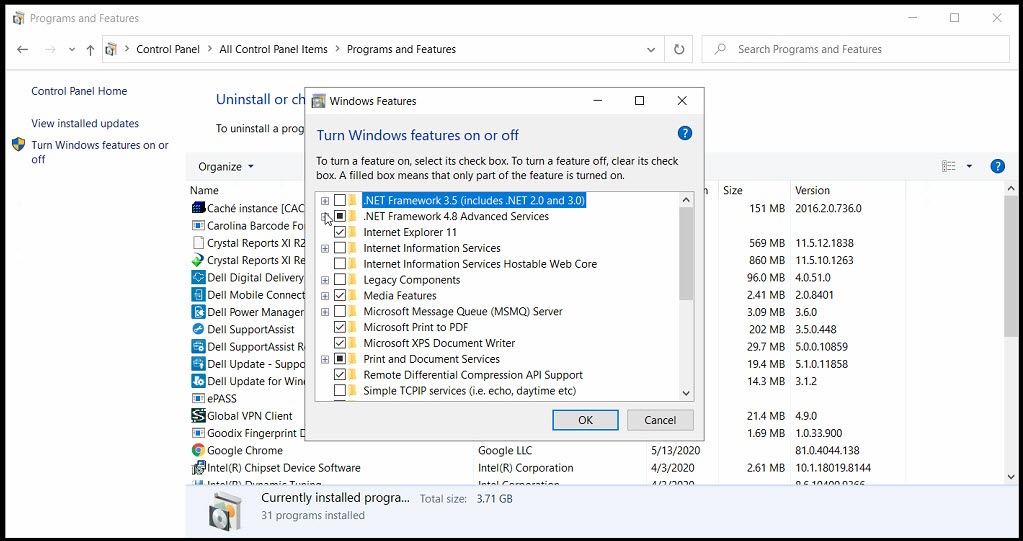Viewport: 1023px width, 541px height.
Task: Click the Programs and Features breadcrumb
Action: [401, 49]
